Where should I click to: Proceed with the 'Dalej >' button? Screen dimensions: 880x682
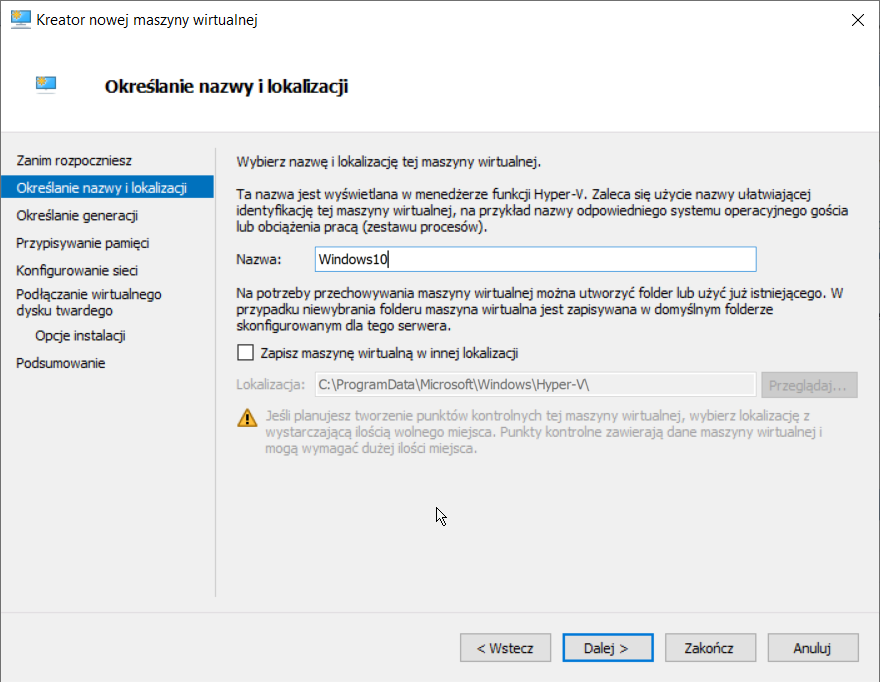[606, 647]
